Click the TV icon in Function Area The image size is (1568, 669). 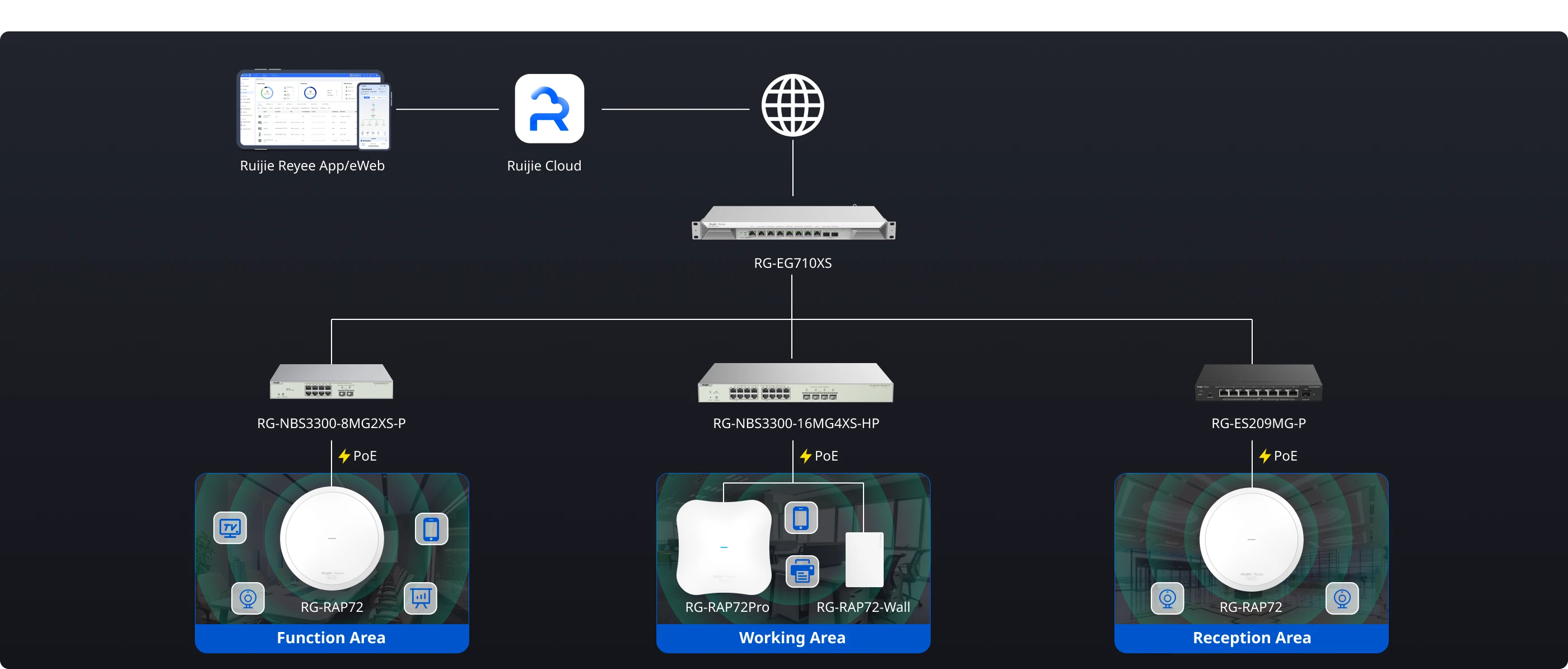coord(230,528)
